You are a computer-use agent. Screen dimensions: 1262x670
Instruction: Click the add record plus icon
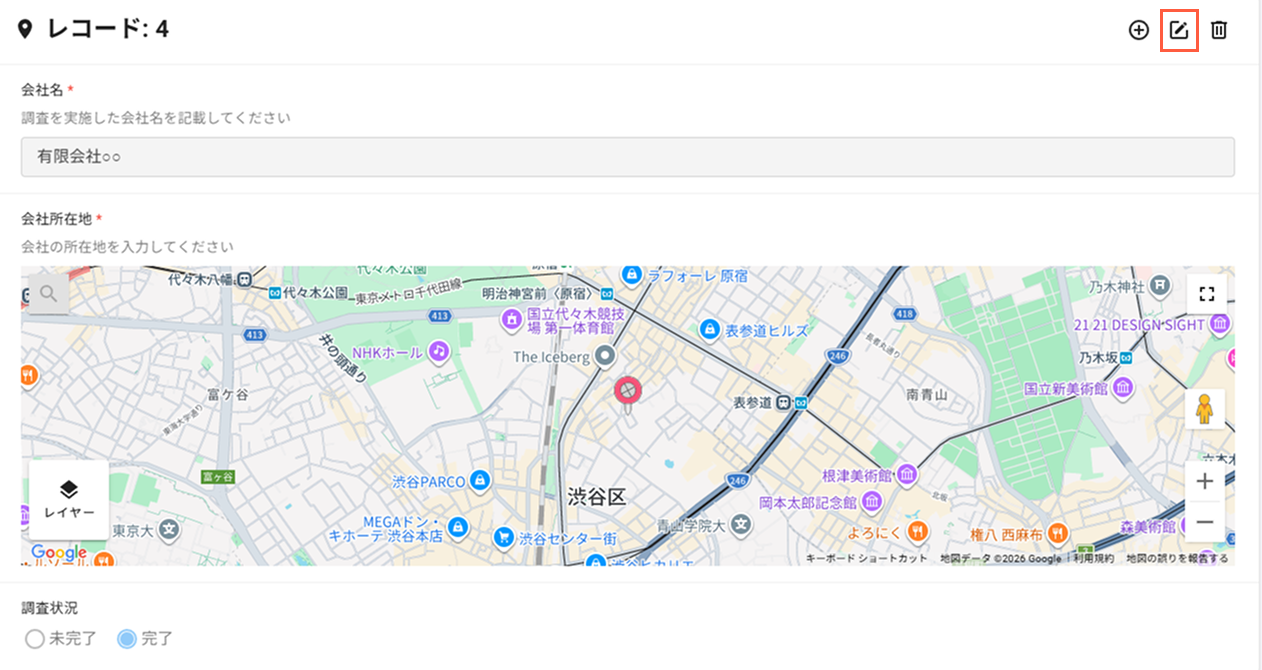click(x=1138, y=30)
